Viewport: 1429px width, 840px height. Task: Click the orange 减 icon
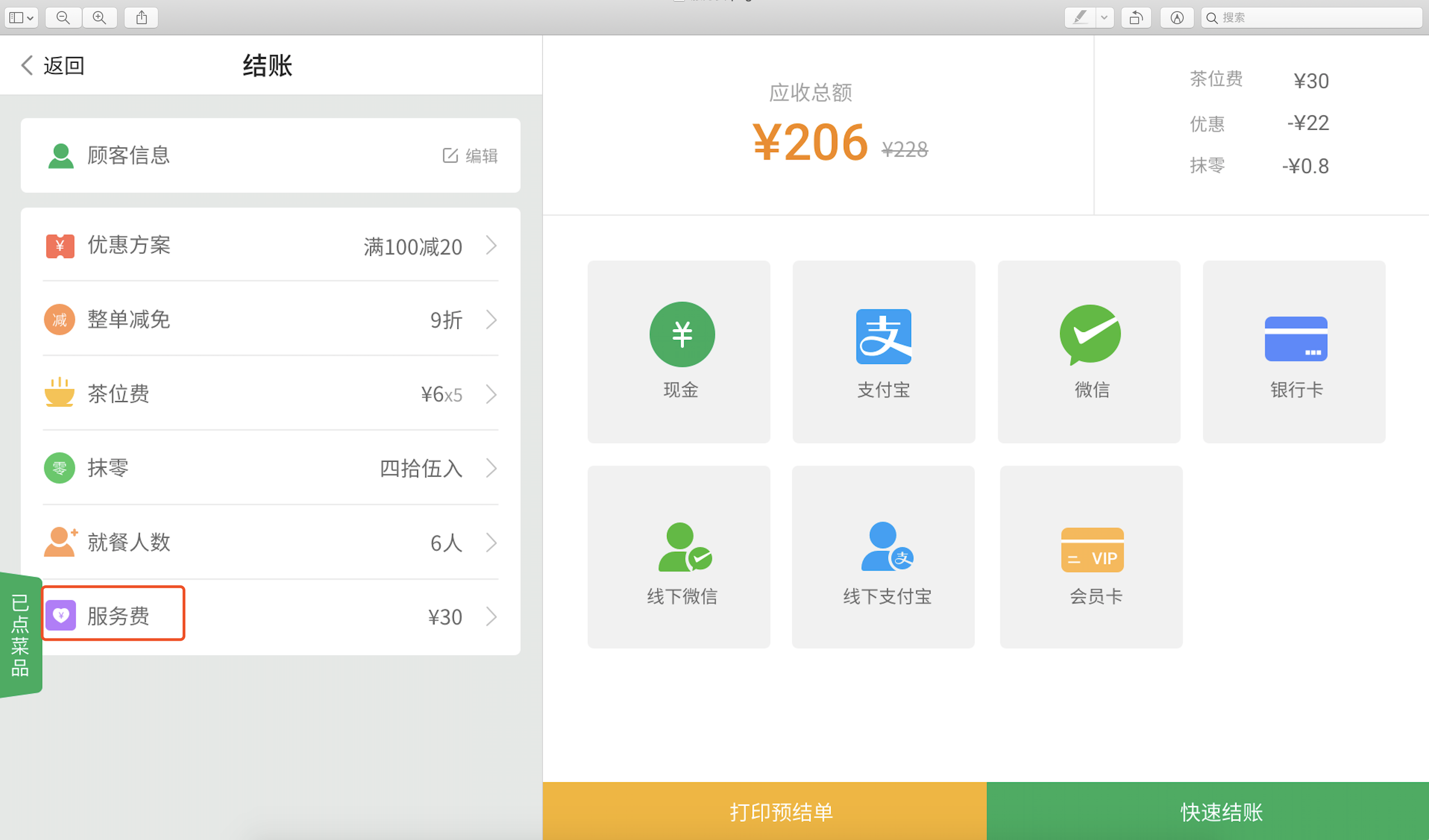click(59, 320)
